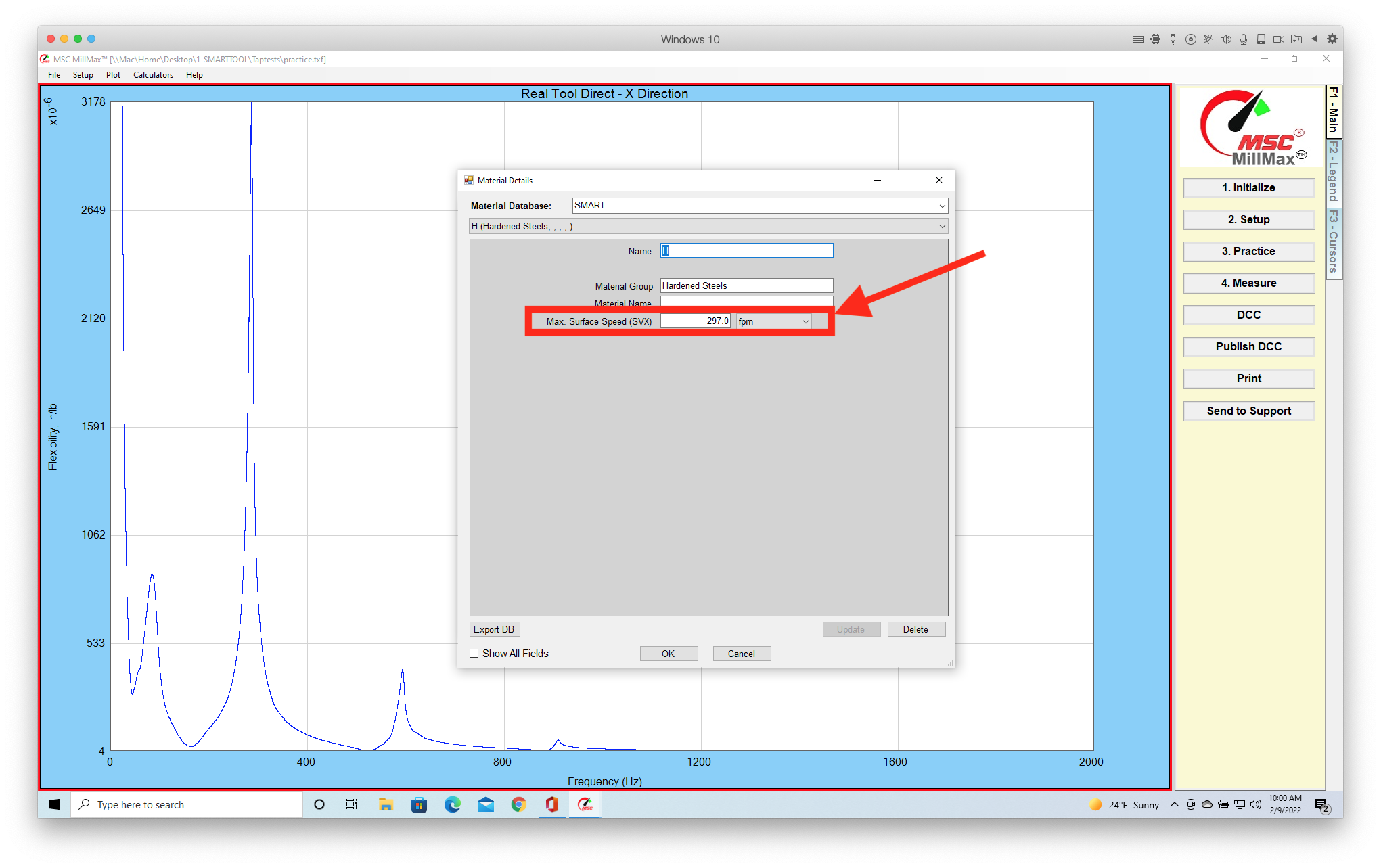Open the Help menu

pos(194,75)
